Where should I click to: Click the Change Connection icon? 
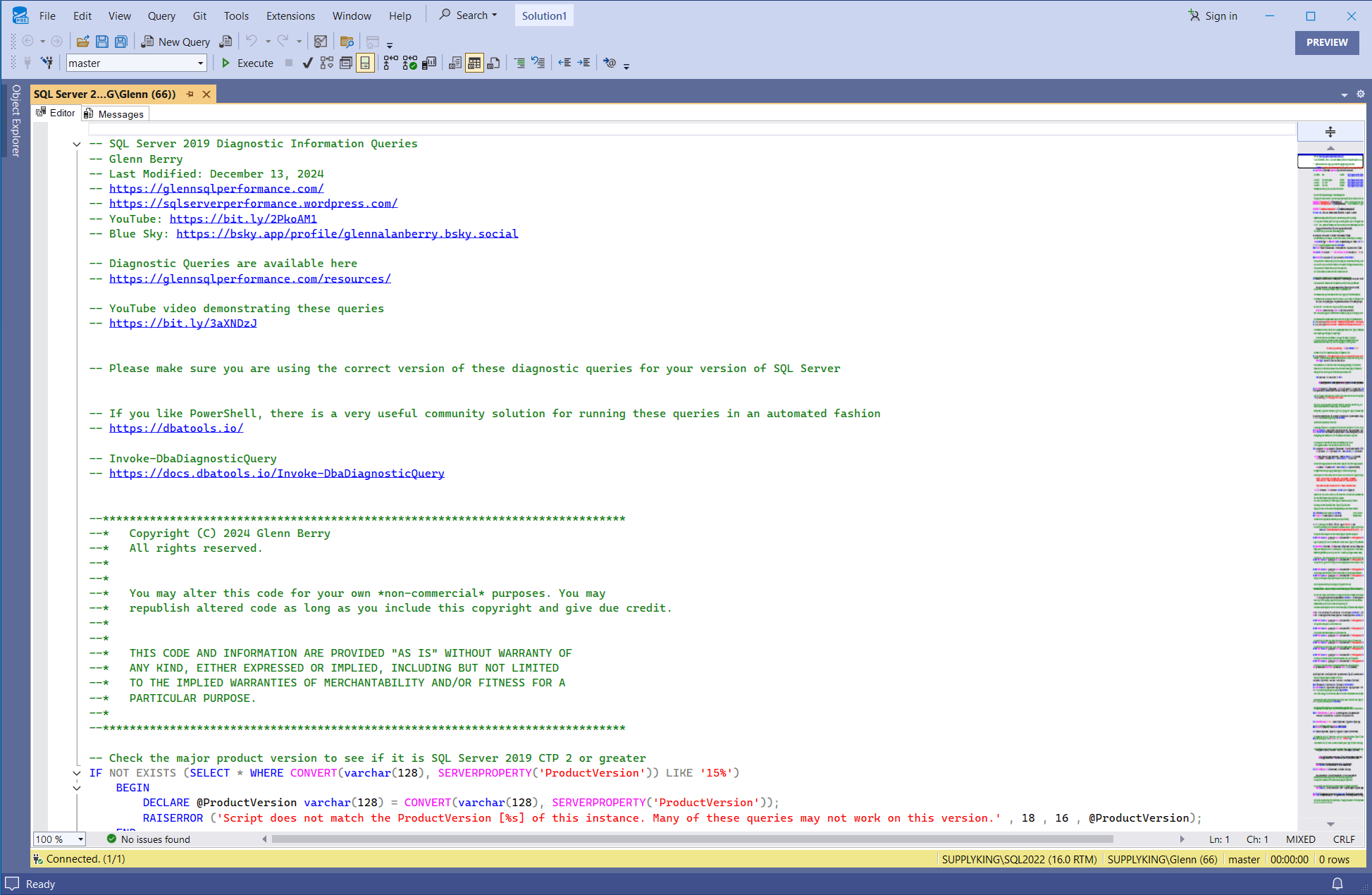[47, 63]
